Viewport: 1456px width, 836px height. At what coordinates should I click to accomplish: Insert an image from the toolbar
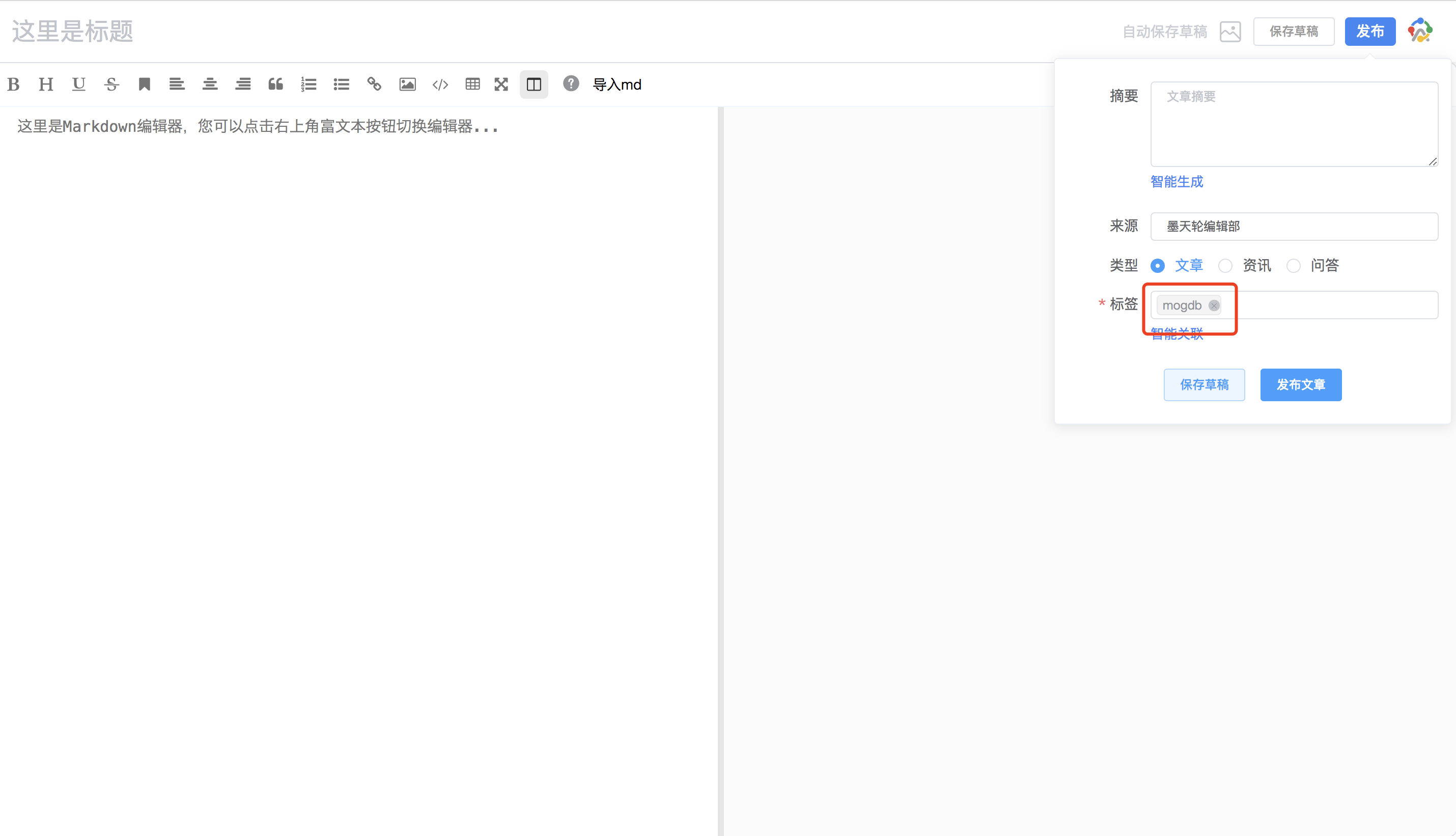[x=407, y=85]
